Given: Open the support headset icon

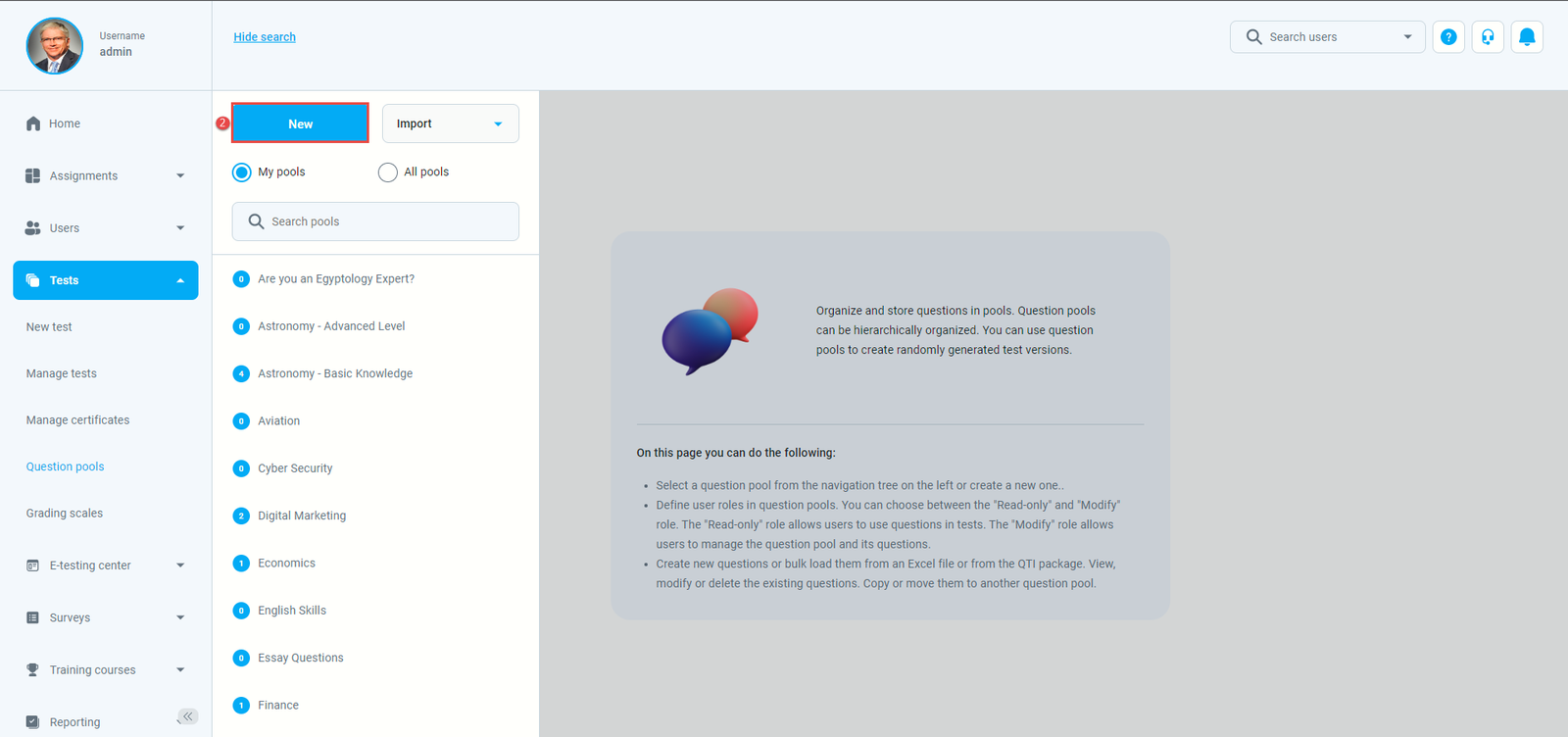Looking at the screenshot, I should tap(1488, 37).
